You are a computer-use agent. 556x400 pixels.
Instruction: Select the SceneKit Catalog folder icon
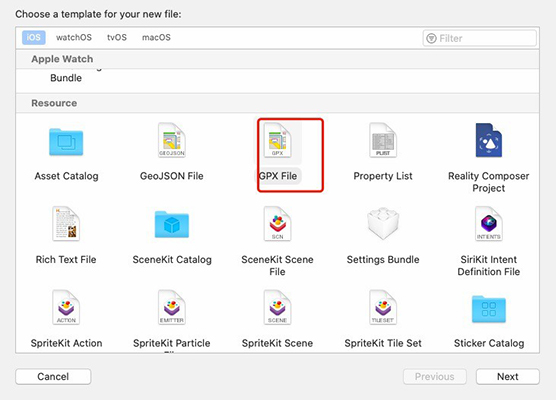[172, 224]
